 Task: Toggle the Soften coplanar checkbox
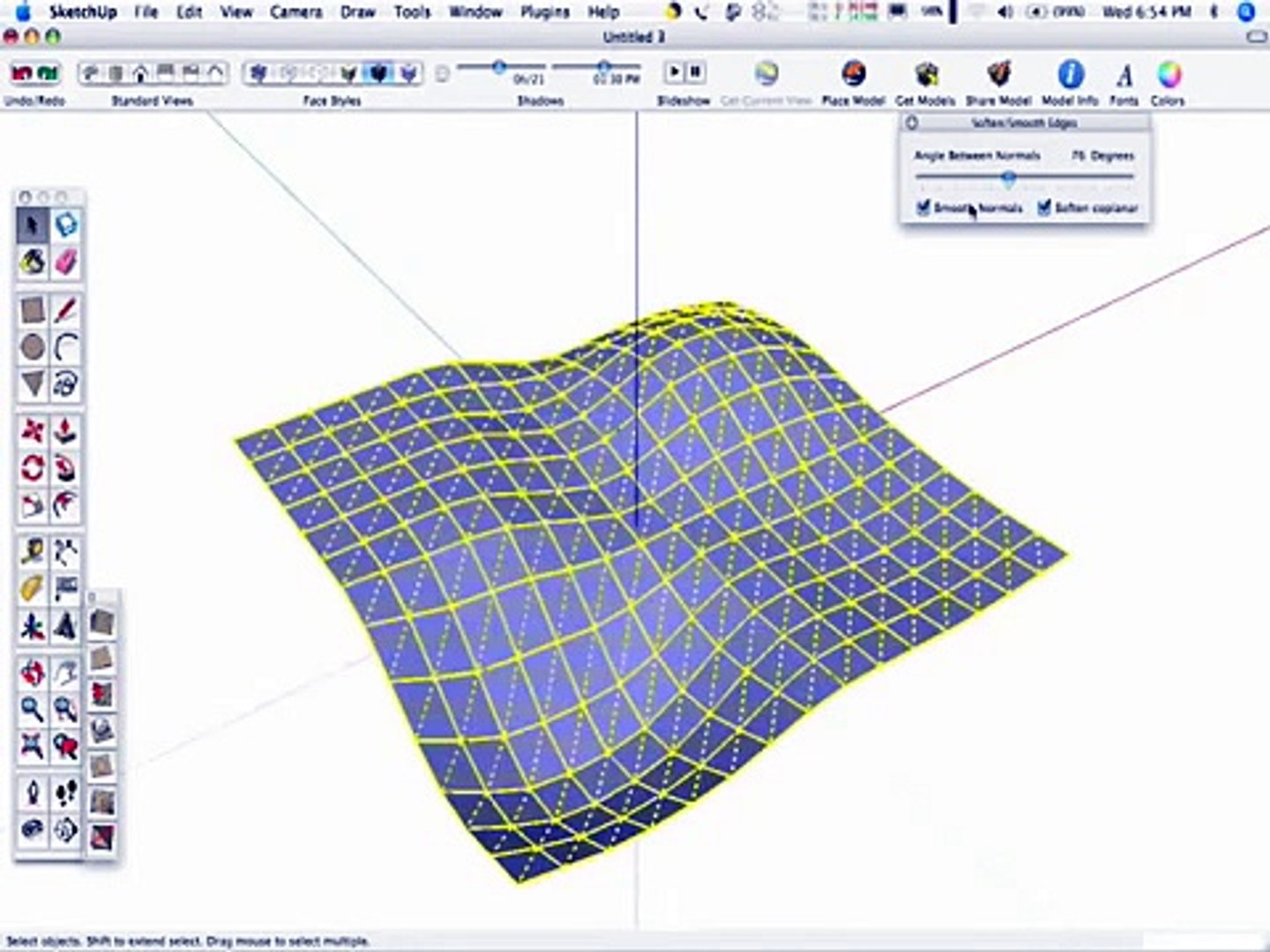1045,208
